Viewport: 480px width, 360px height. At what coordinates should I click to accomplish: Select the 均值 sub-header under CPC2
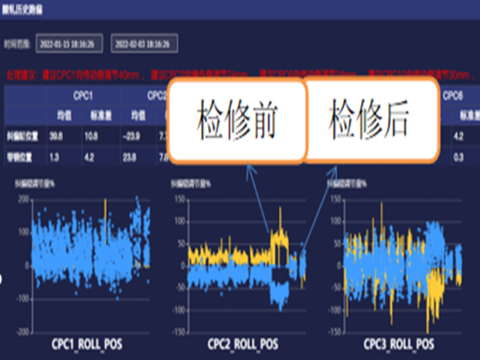[x=138, y=116]
